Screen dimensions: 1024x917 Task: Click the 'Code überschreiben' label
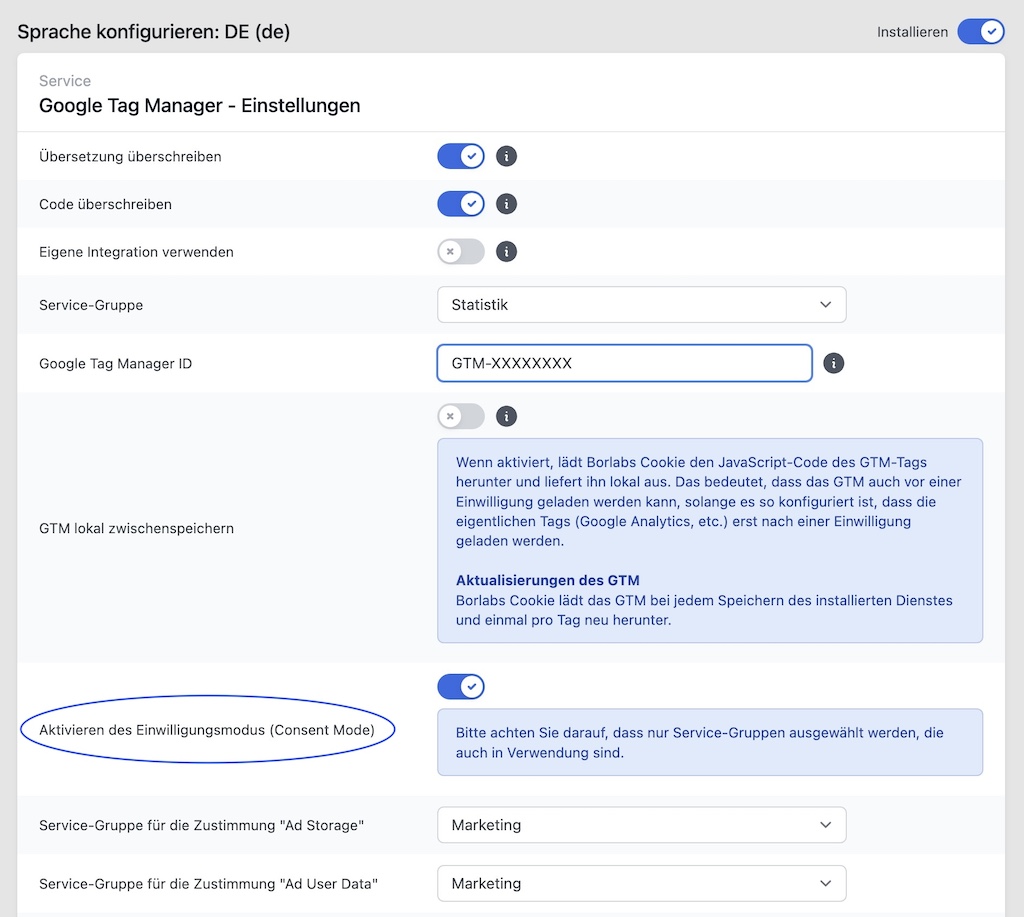105,204
